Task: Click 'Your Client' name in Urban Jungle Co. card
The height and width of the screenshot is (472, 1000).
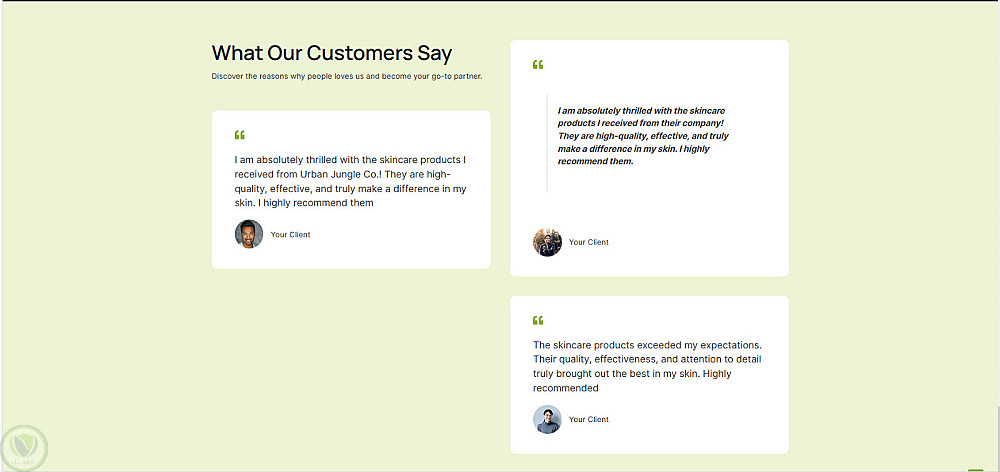Action: click(290, 235)
